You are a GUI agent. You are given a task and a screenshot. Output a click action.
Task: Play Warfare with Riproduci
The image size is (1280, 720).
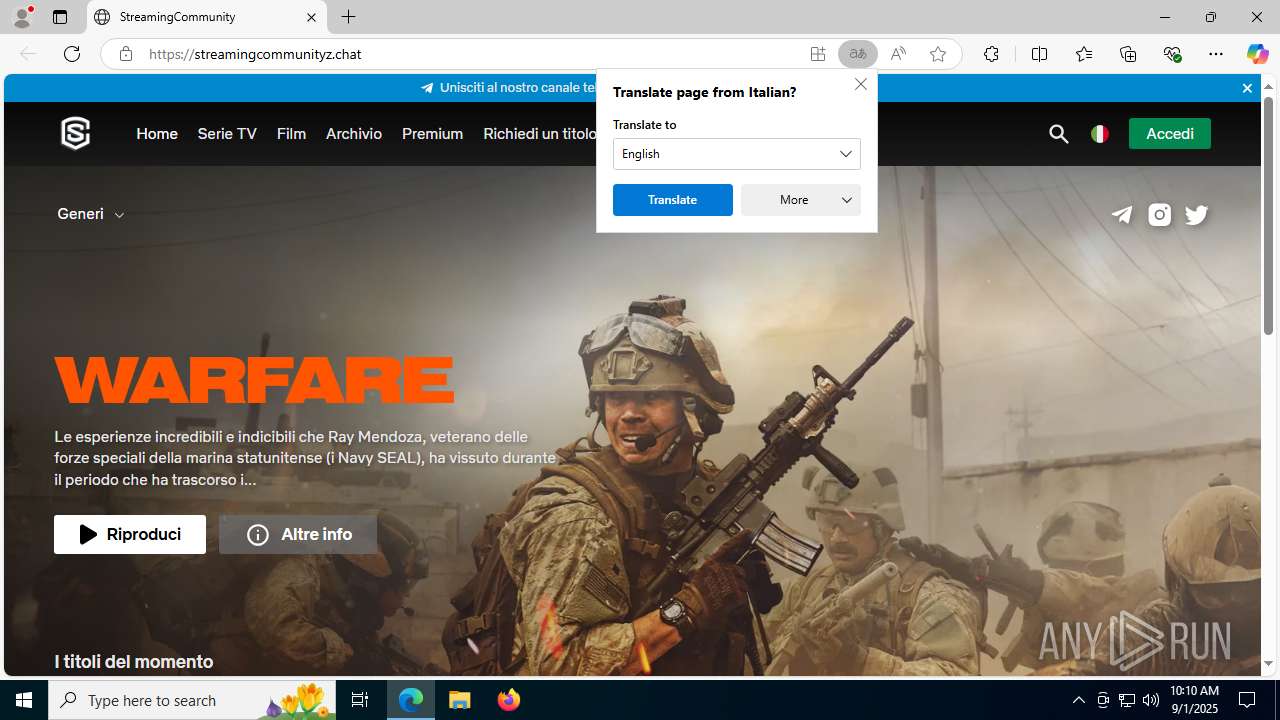click(130, 534)
